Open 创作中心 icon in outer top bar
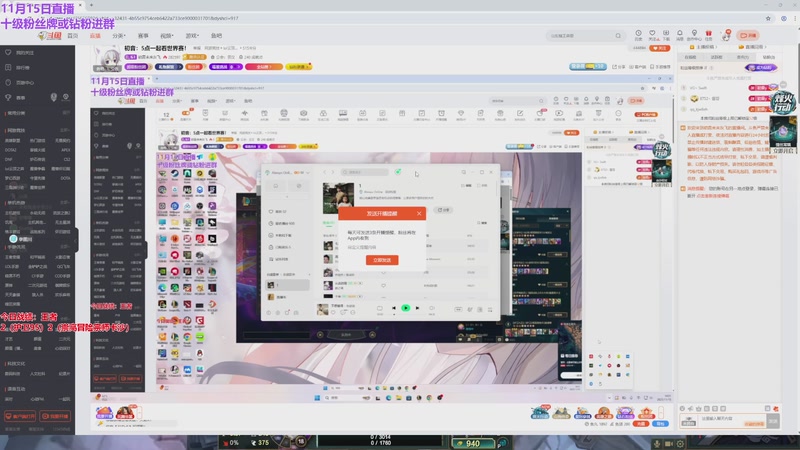Image resolution: width=800 pixels, height=450 pixels. [694, 35]
